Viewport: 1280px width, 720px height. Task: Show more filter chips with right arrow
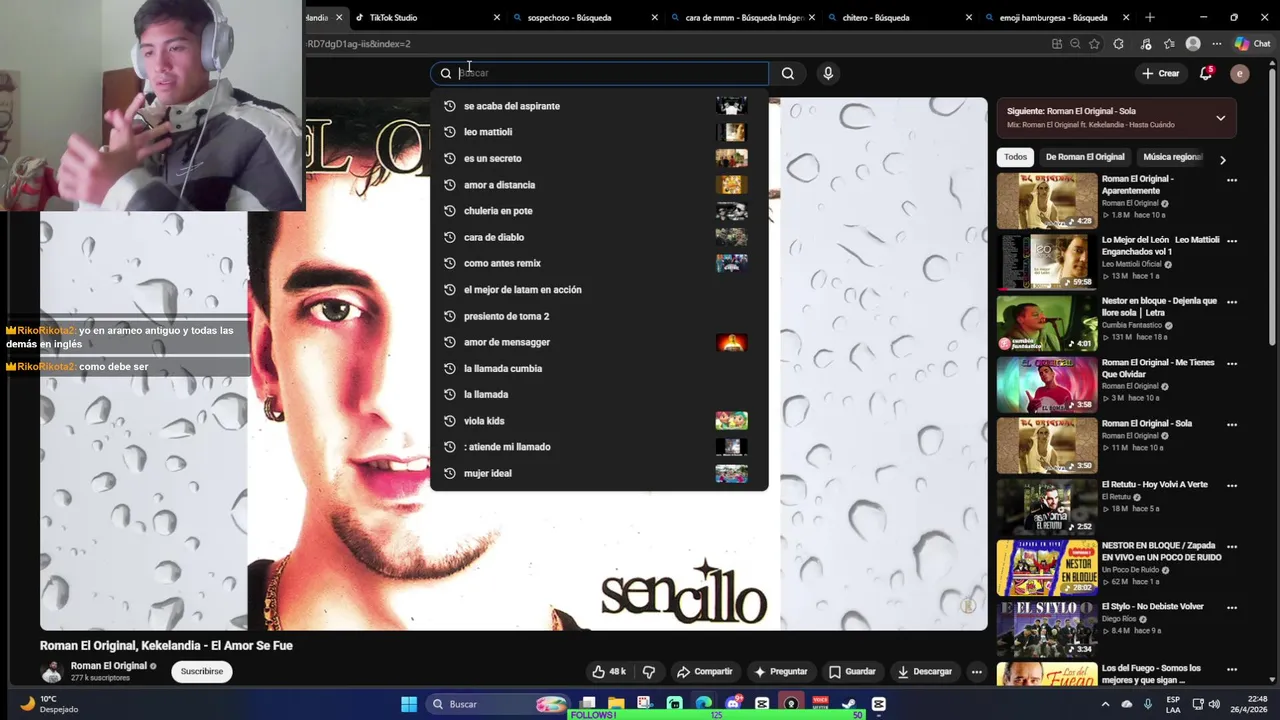1222,160
